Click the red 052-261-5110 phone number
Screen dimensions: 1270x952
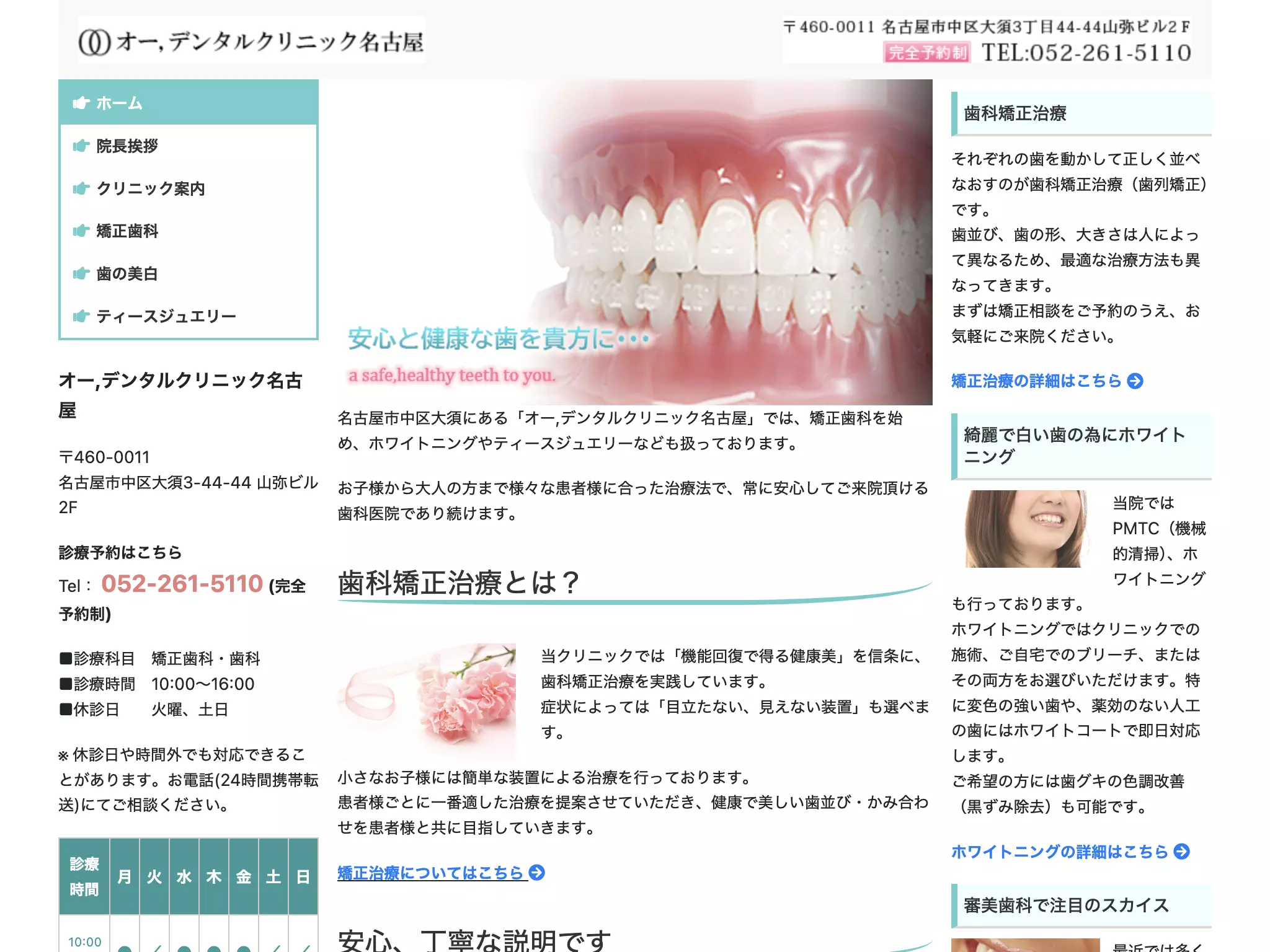click(x=182, y=584)
